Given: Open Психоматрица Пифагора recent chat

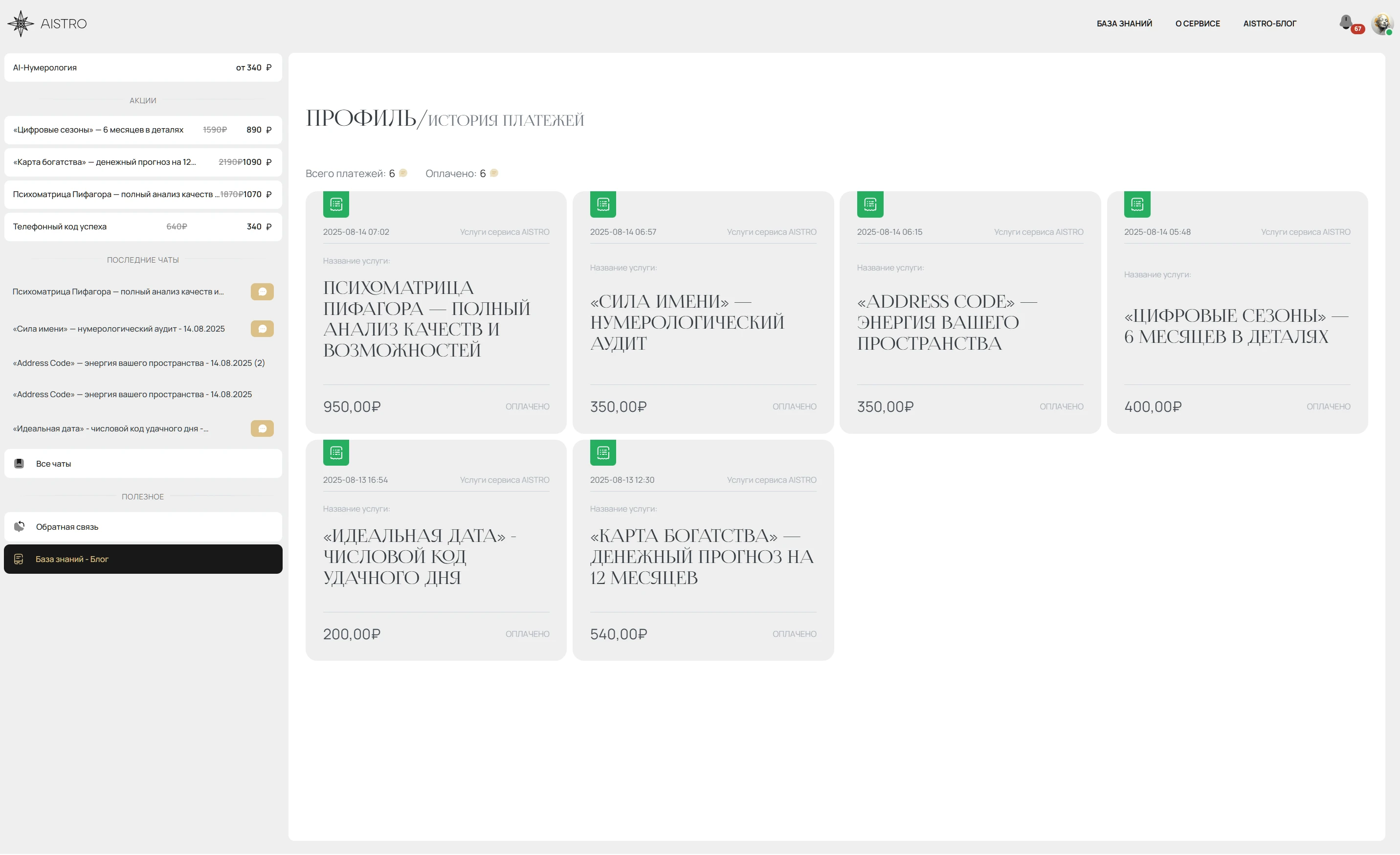Looking at the screenshot, I should [x=118, y=292].
